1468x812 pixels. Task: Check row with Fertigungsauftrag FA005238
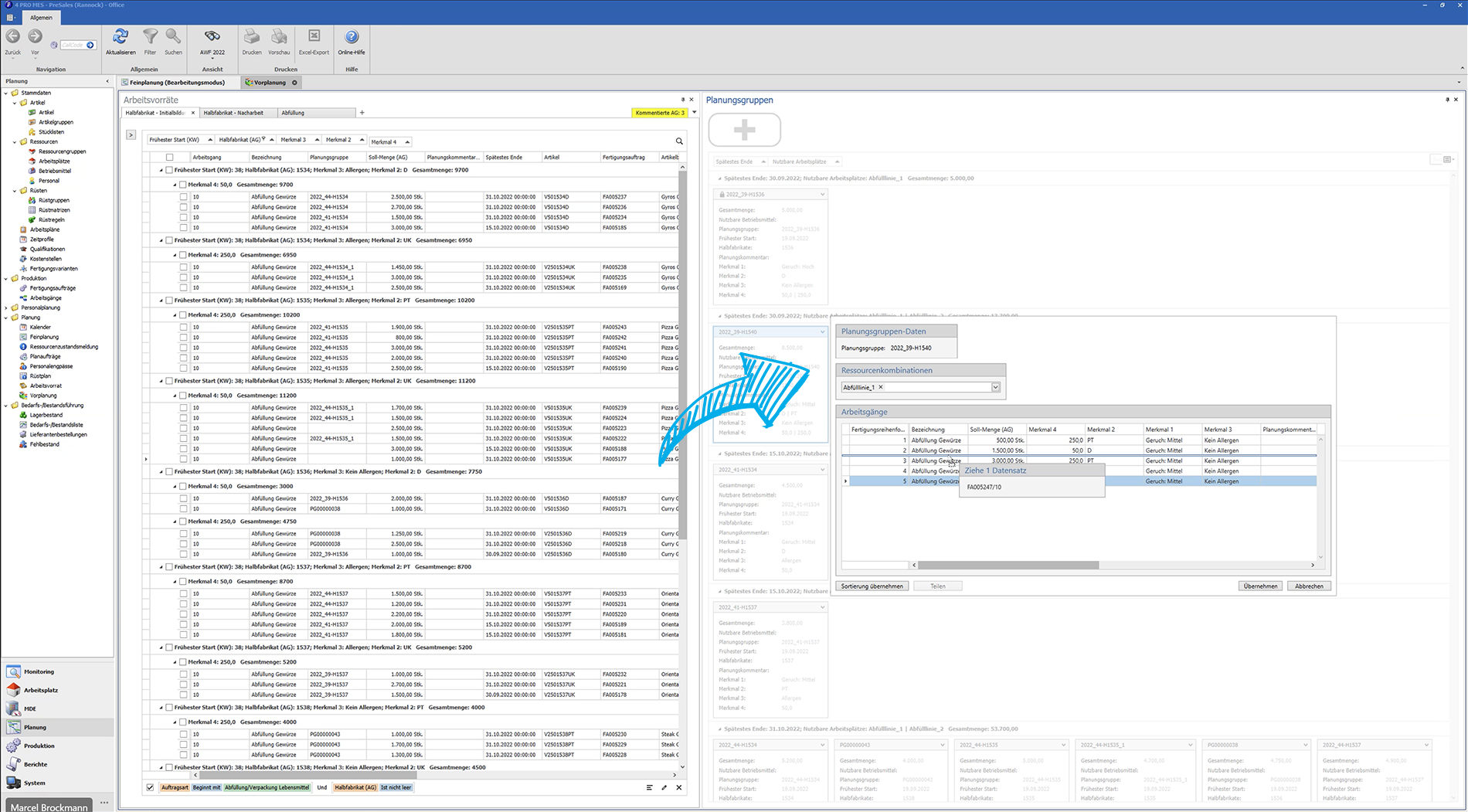183,267
